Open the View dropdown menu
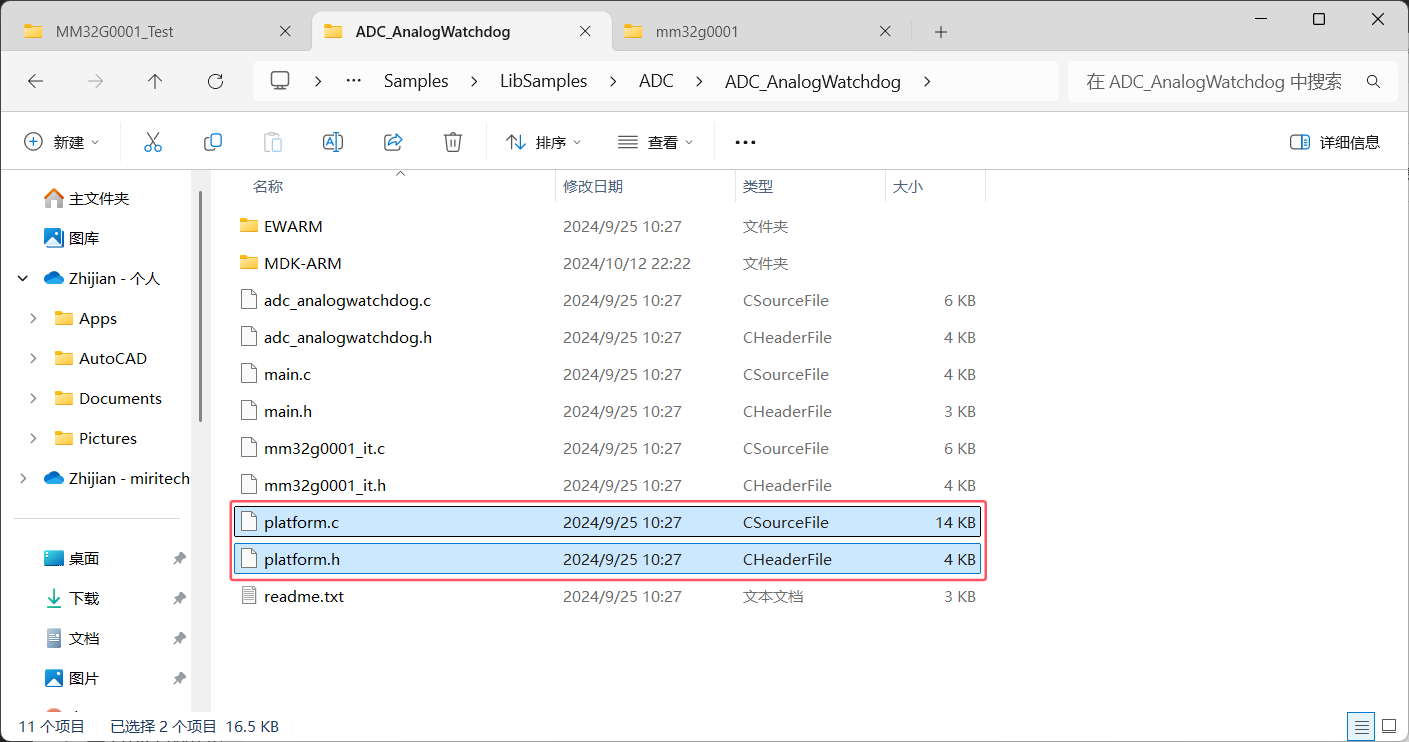The height and width of the screenshot is (742, 1409). tap(655, 142)
